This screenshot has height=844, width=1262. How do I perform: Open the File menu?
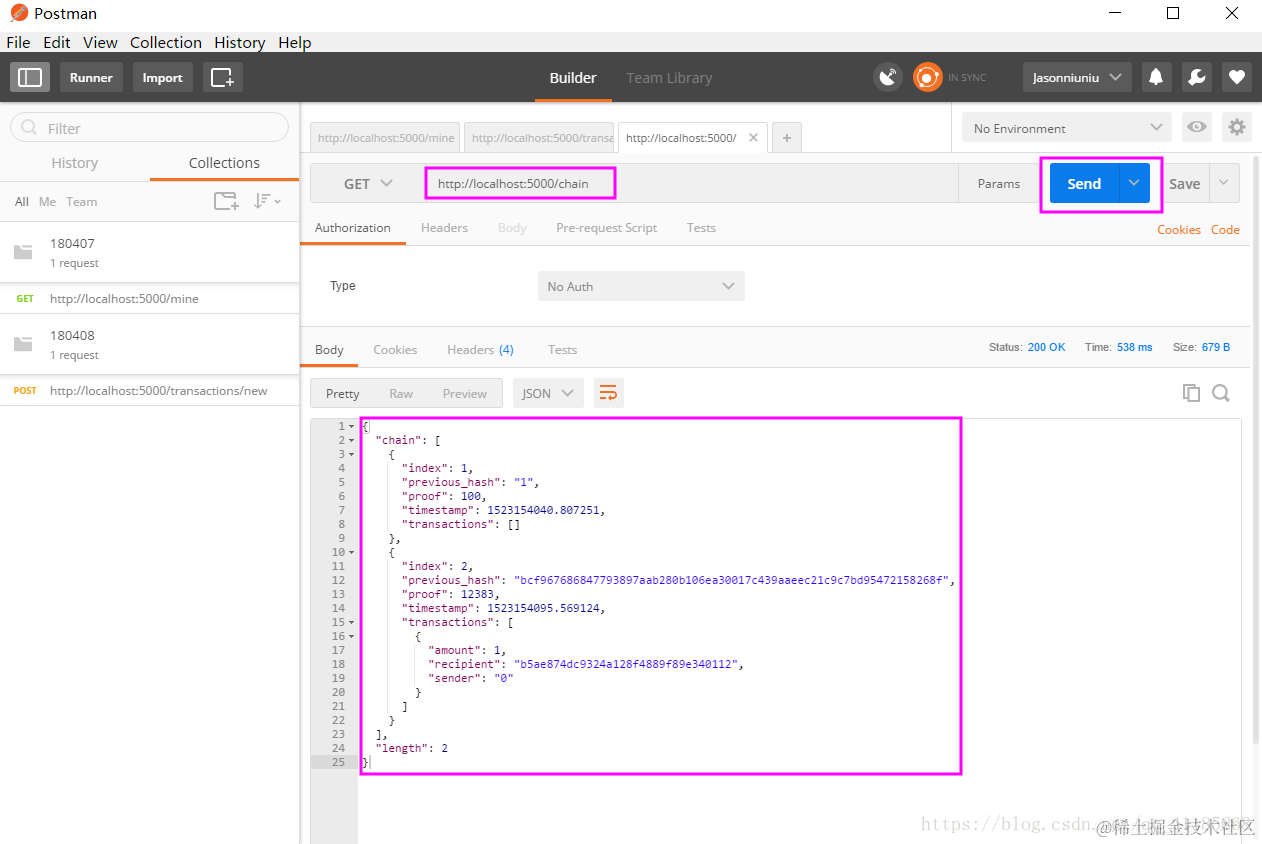[19, 42]
